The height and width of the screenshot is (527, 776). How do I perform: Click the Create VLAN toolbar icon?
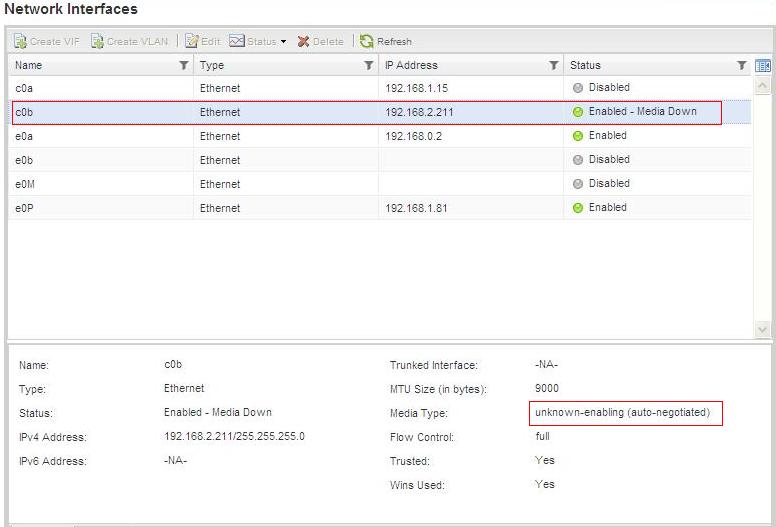tap(98, 41)
